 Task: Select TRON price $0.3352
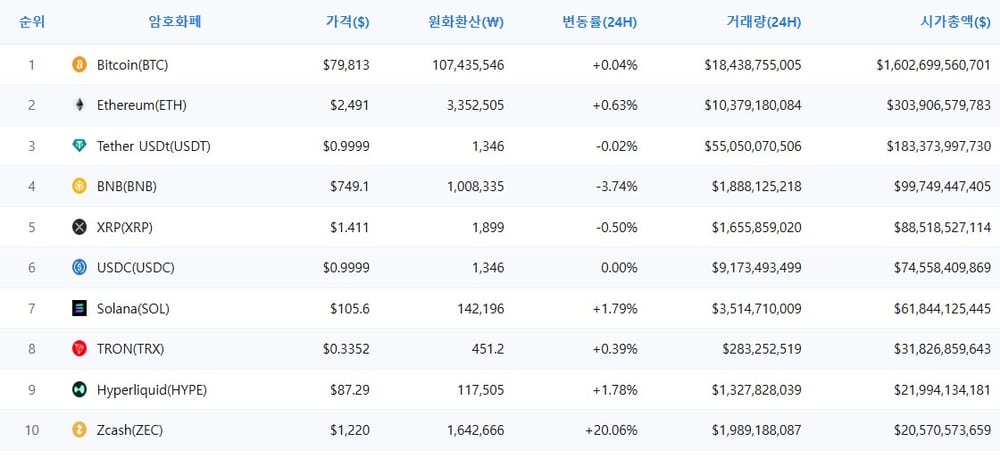(346, 349)
